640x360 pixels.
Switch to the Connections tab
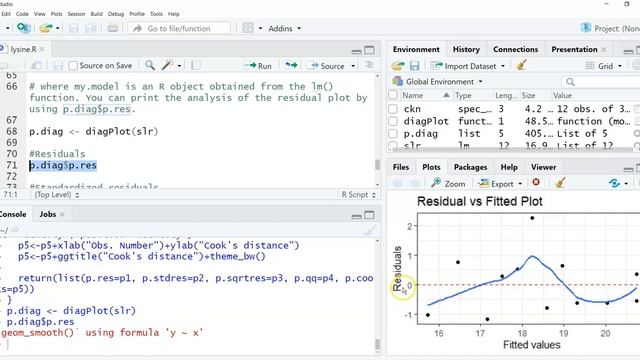(x=516, y=49)
